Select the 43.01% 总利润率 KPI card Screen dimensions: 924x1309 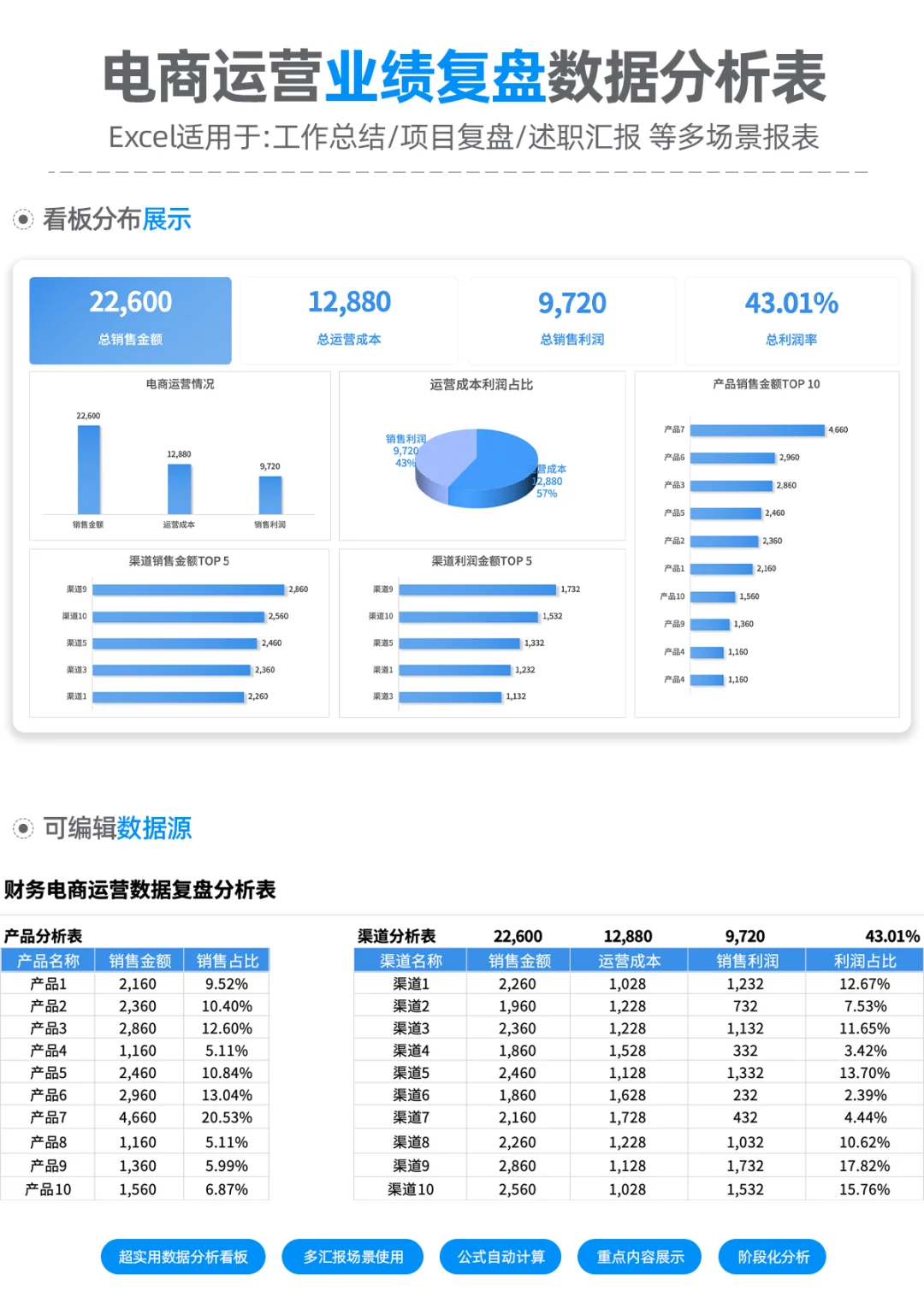[791, 321]
